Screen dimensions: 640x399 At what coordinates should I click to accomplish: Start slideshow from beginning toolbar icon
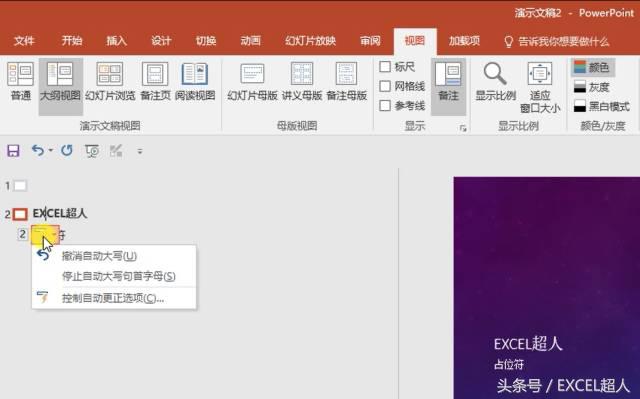(x=92, y=151)
